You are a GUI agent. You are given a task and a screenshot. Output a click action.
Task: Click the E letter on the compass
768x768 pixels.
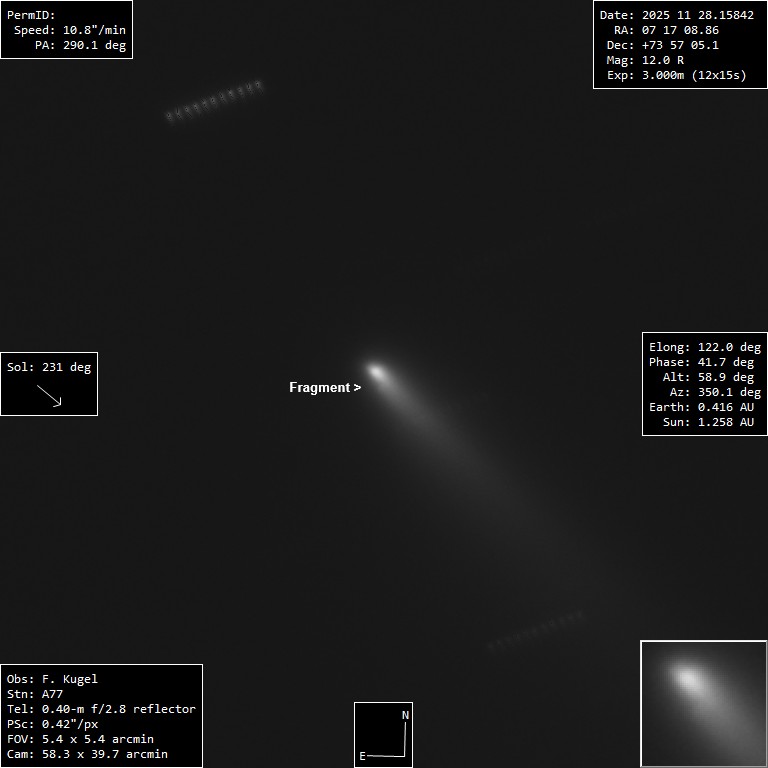362,756
